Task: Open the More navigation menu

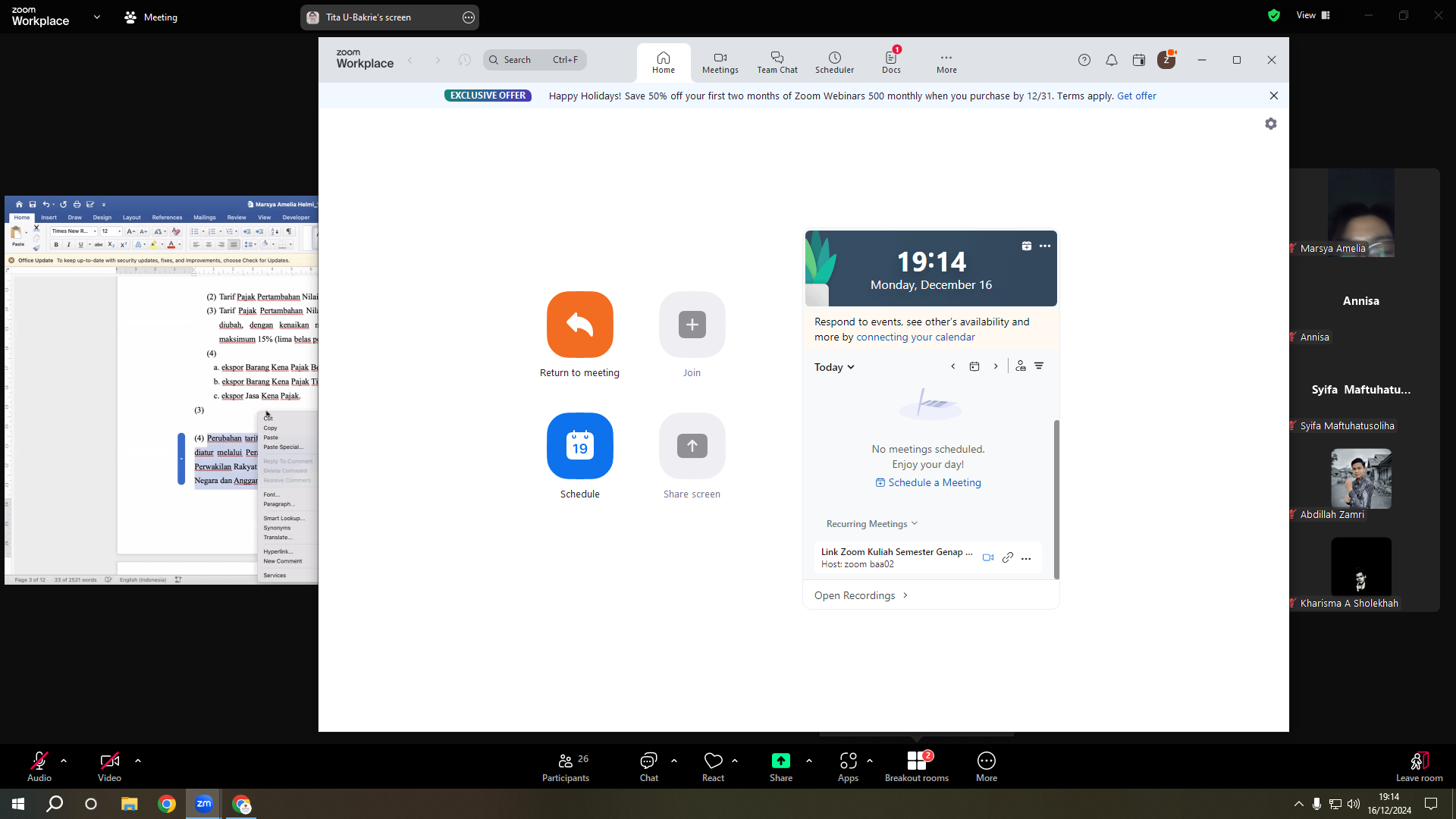Action: click(x=946, y=62)
